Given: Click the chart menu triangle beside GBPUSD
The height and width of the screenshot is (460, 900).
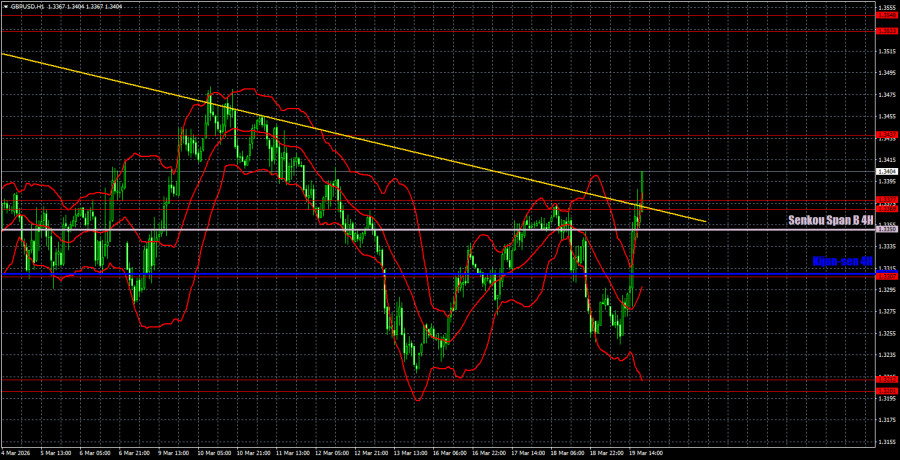Looking at the screenshot, I should 5,7.
